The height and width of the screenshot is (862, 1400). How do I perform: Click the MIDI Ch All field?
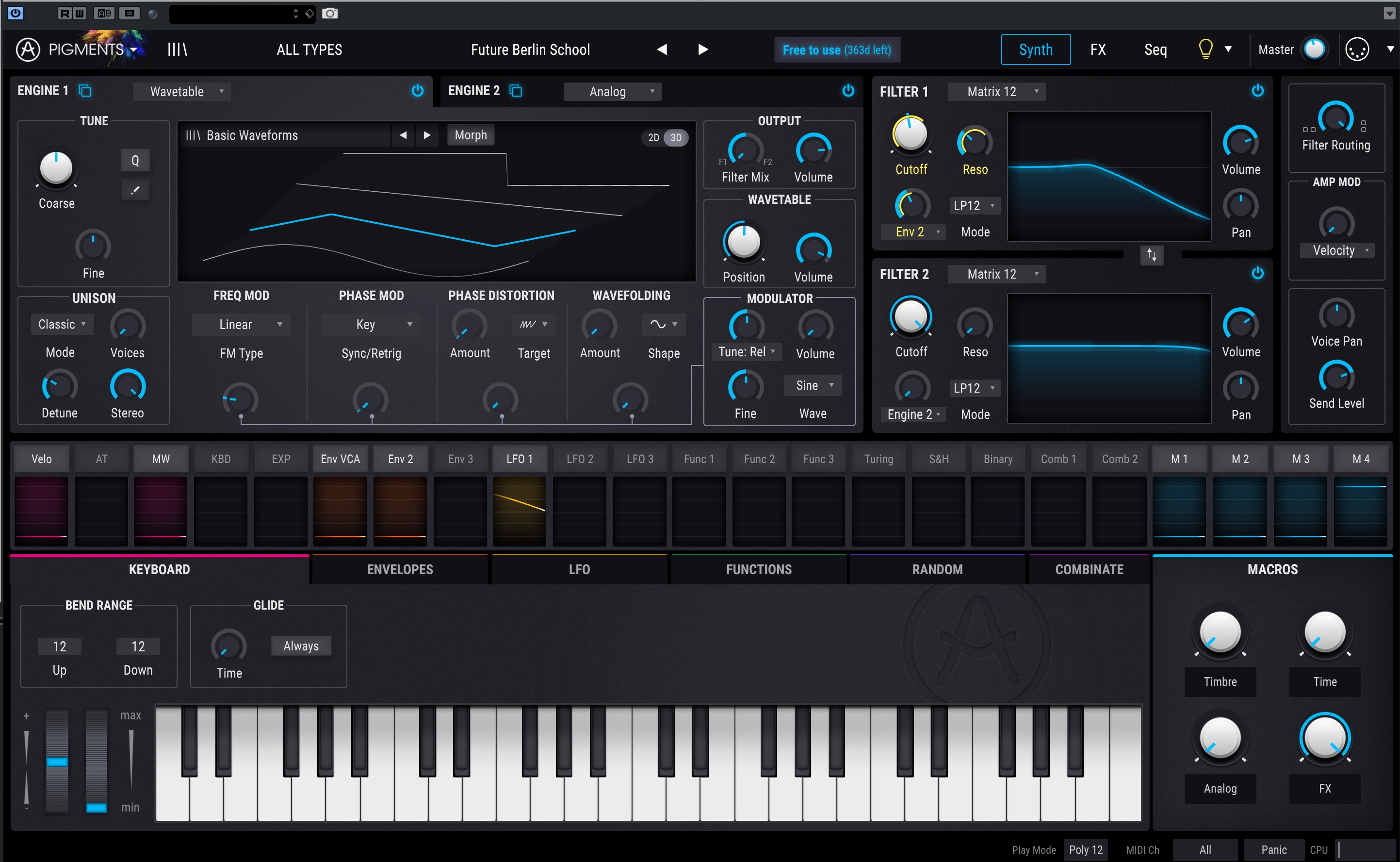pyautogui.click(x=1205, y=849)
